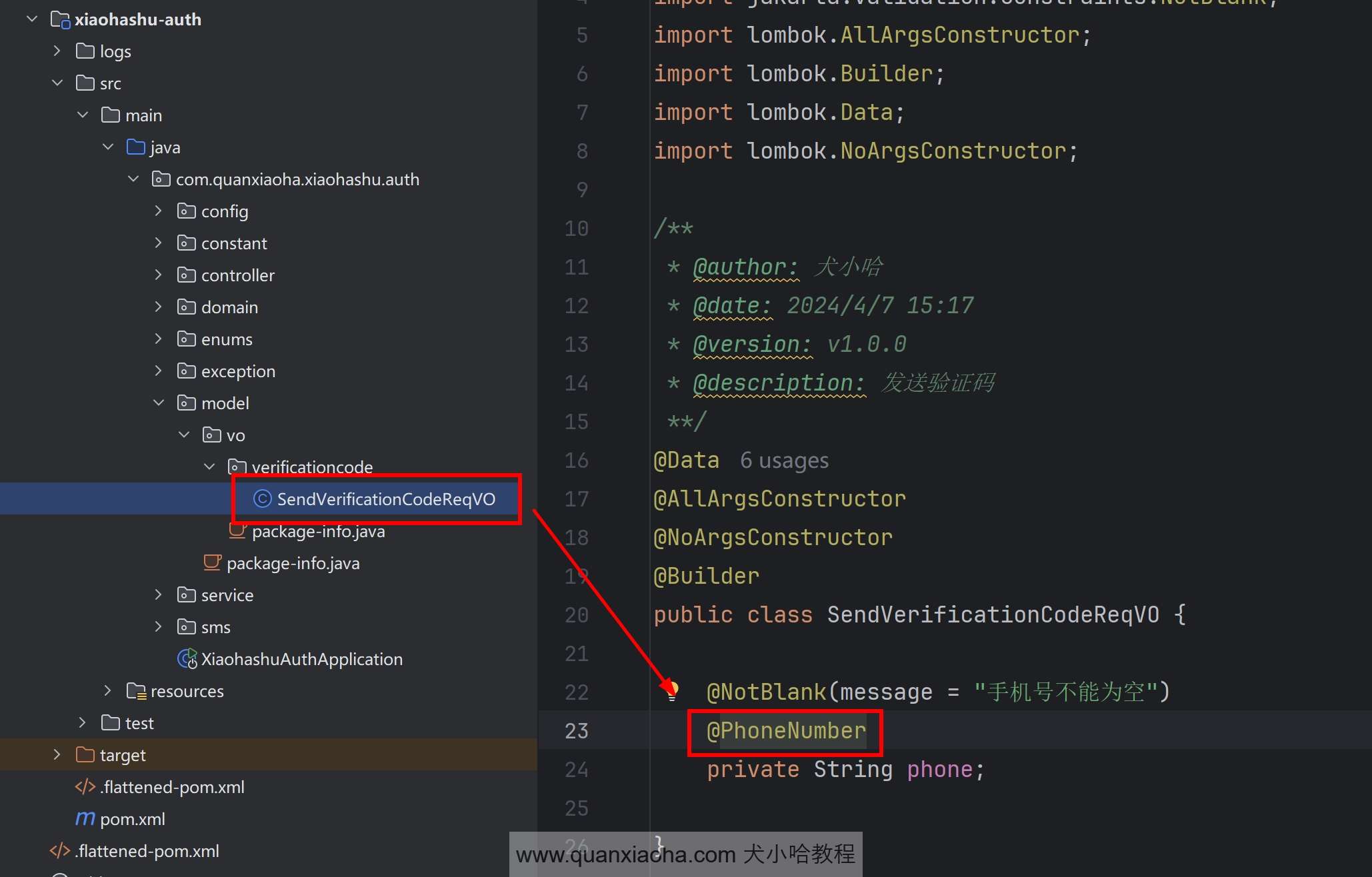Click the target folder icon

click(85, 755)
